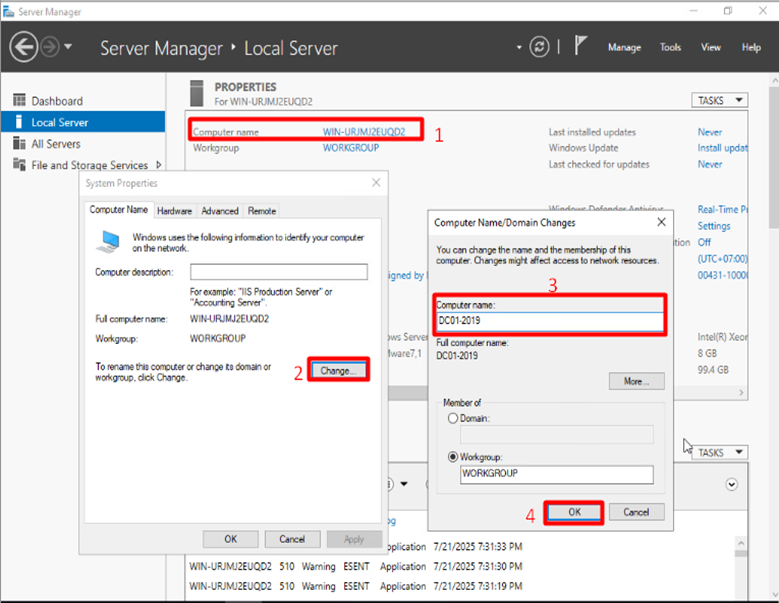Click the back navigation arrow

click(24, 47)
